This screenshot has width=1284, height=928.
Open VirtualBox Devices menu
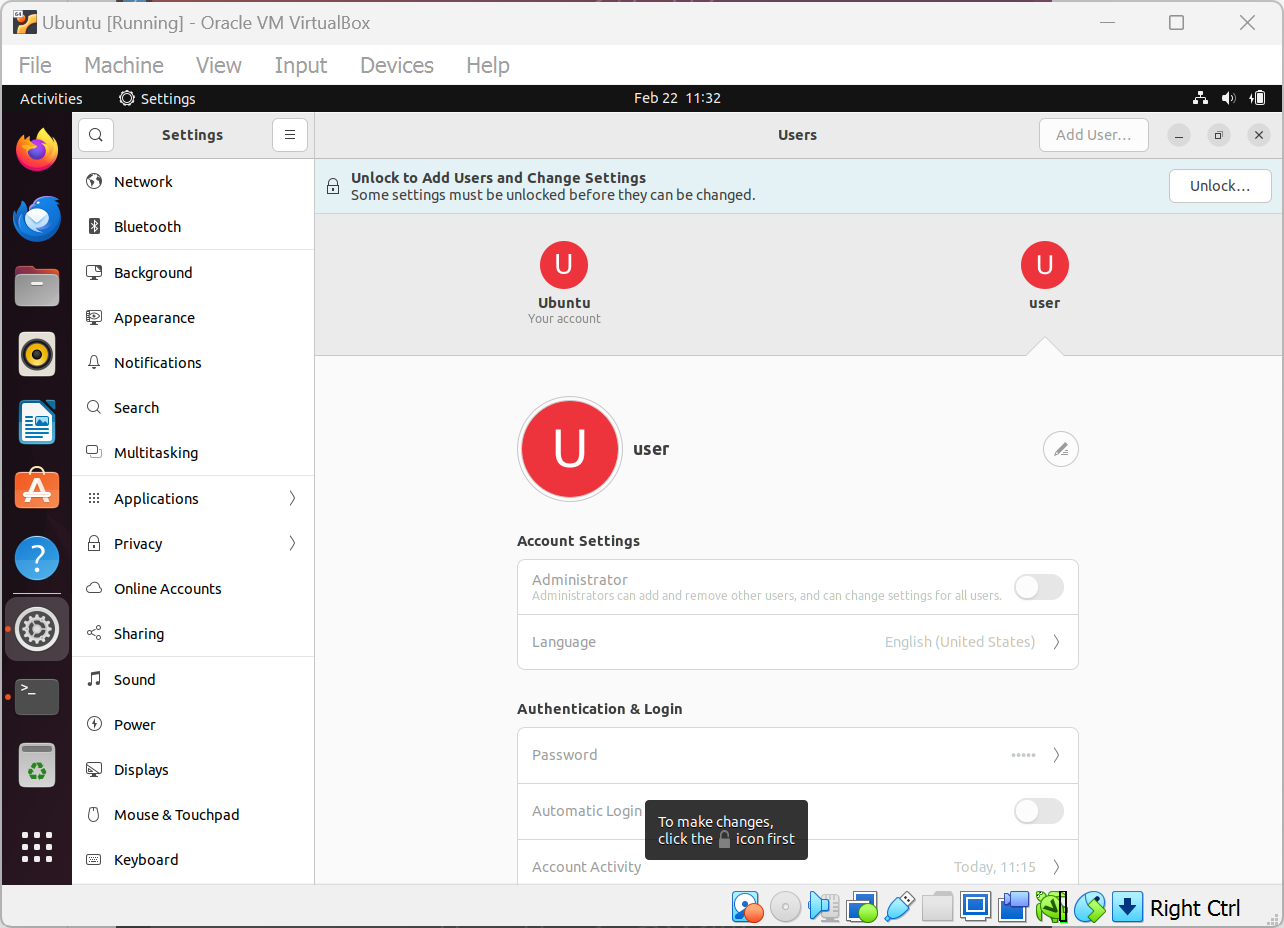click(397, 65)
